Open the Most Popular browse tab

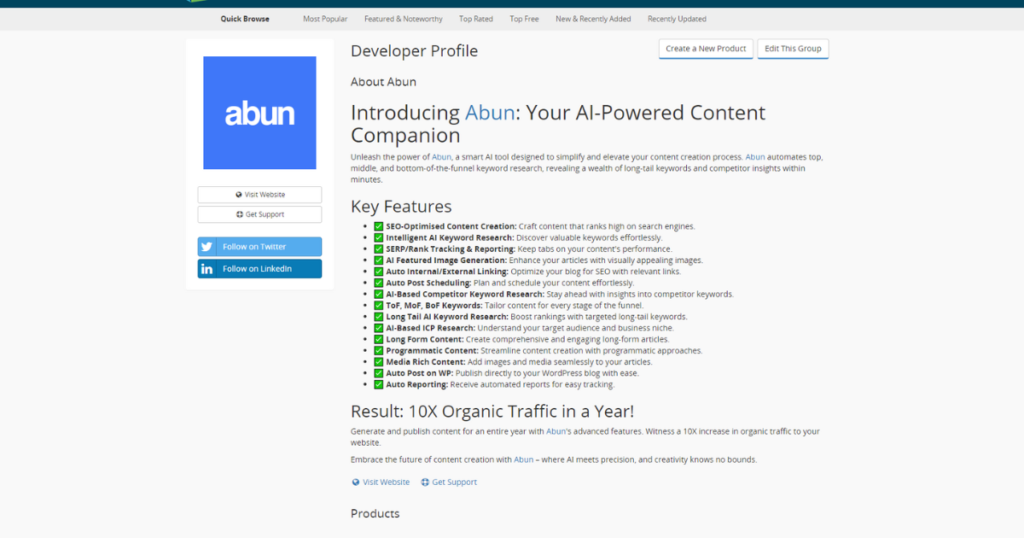point(325,19)
